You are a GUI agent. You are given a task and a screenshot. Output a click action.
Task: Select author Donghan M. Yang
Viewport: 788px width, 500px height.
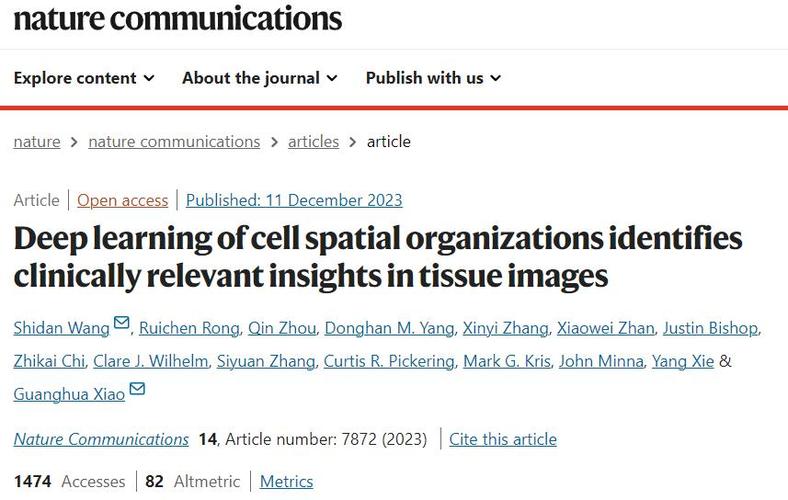coord(389,328)
